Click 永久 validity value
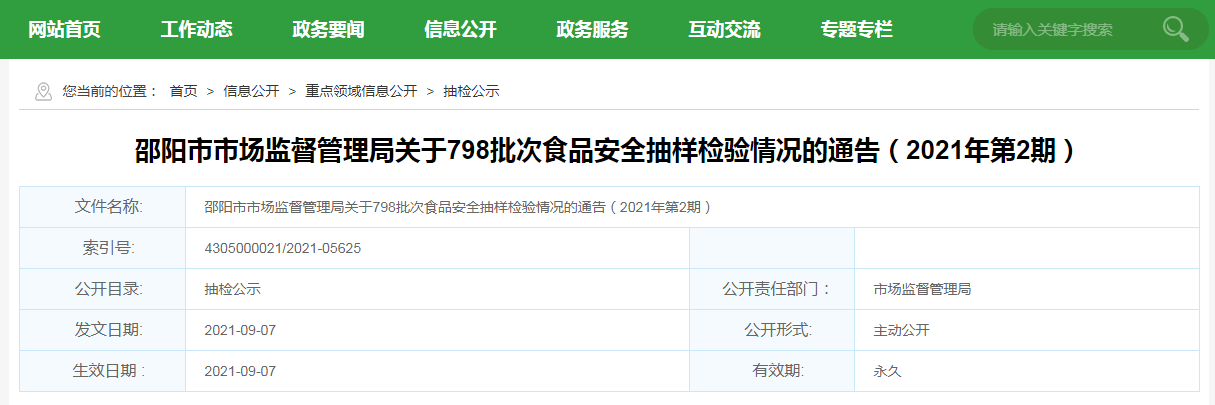 pyautogui.click(x=887, y=371)
